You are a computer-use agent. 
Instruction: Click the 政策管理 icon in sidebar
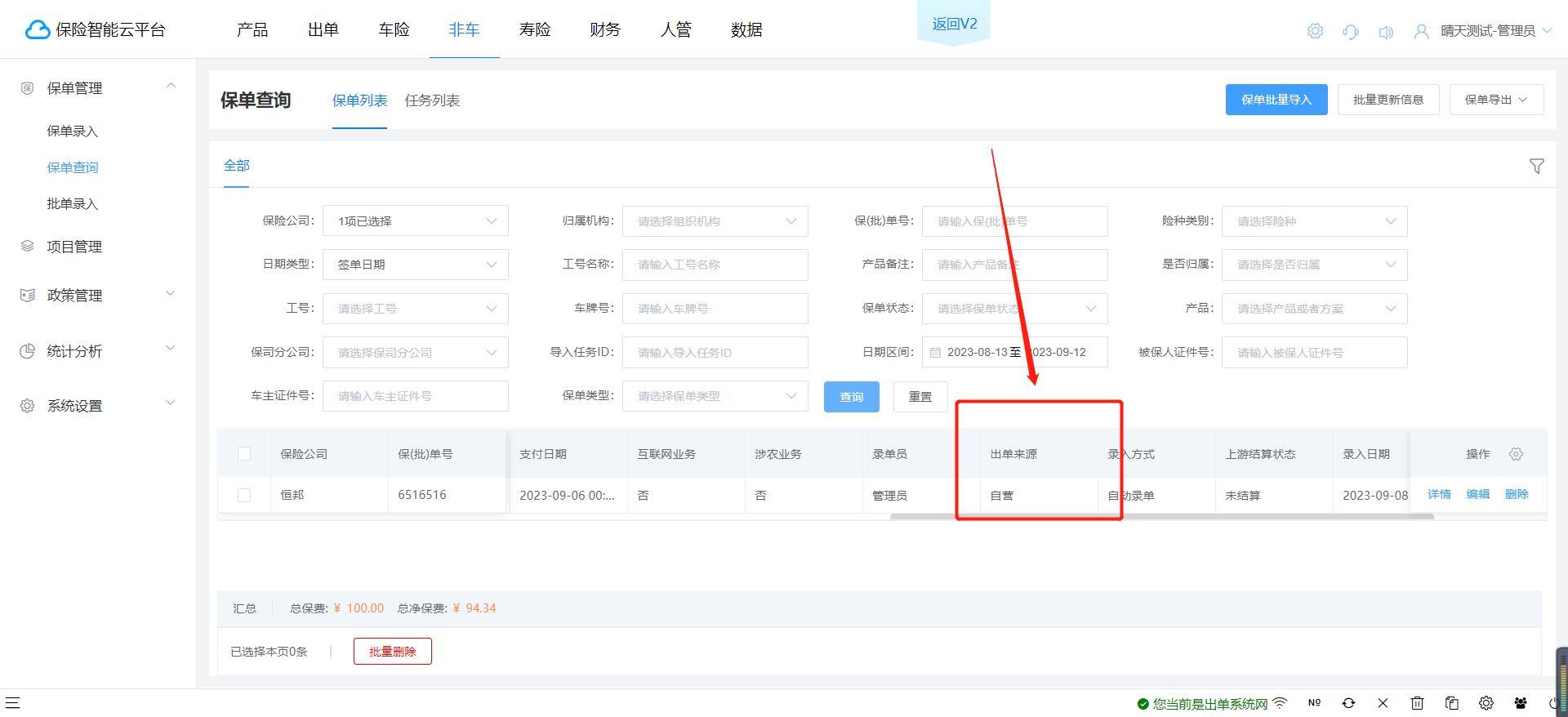tap(27, 295)
